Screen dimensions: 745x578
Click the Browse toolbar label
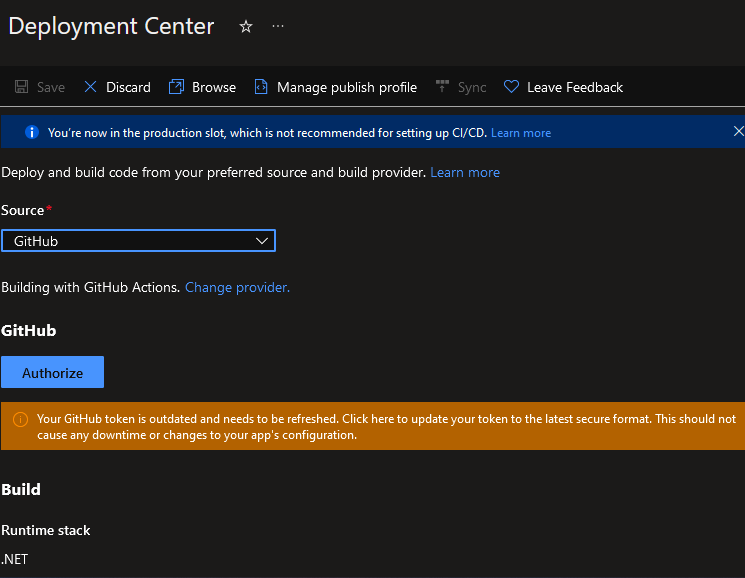click(214, 87)
